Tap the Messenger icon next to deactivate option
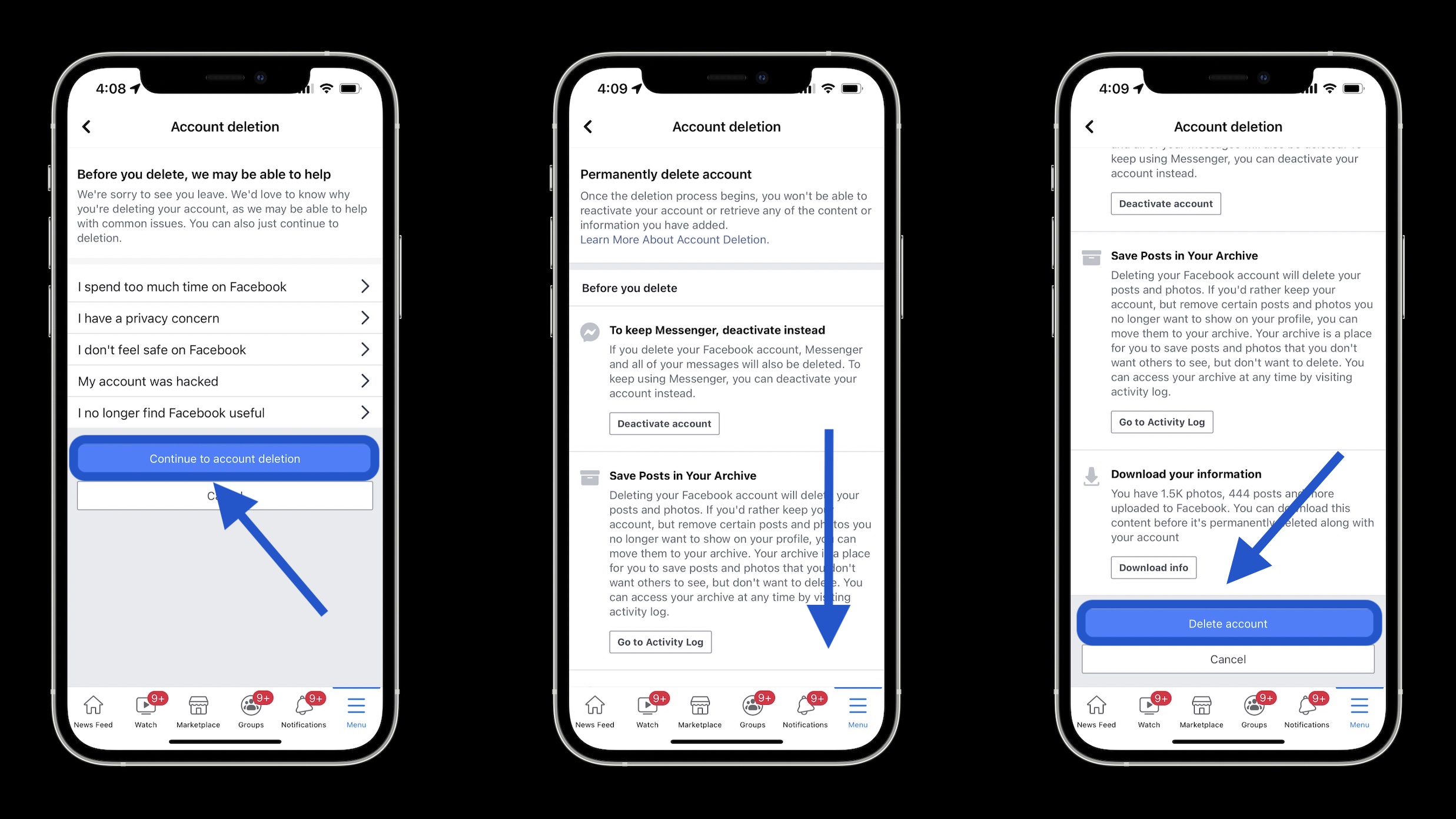The width and height of the screenshot is (1456, 819). tap(590, 330)
